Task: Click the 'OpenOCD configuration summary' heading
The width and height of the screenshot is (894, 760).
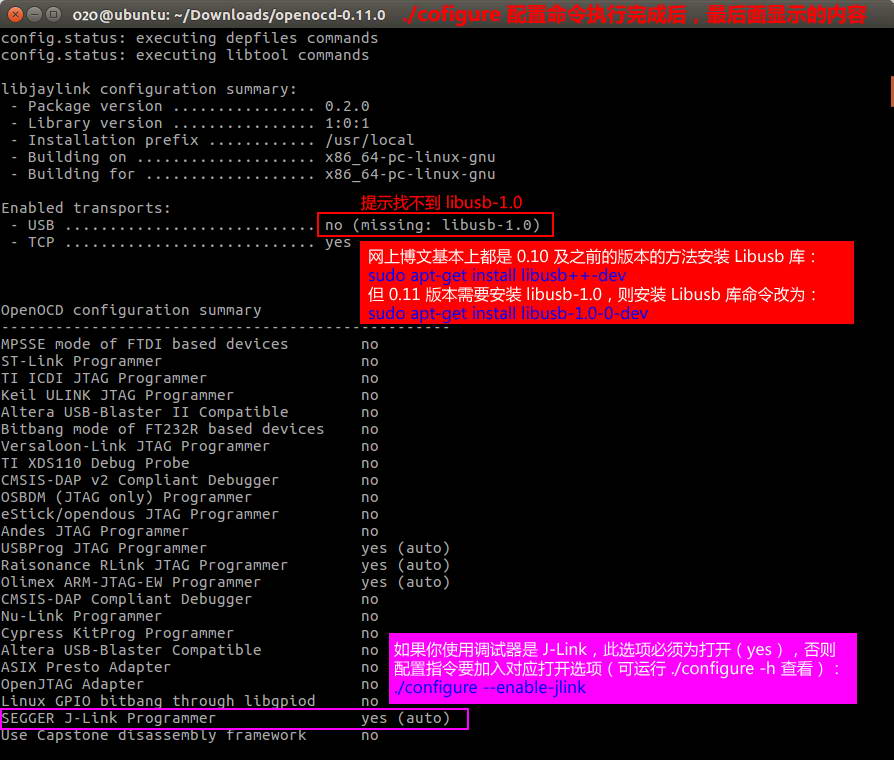Action: coord(131,310)
